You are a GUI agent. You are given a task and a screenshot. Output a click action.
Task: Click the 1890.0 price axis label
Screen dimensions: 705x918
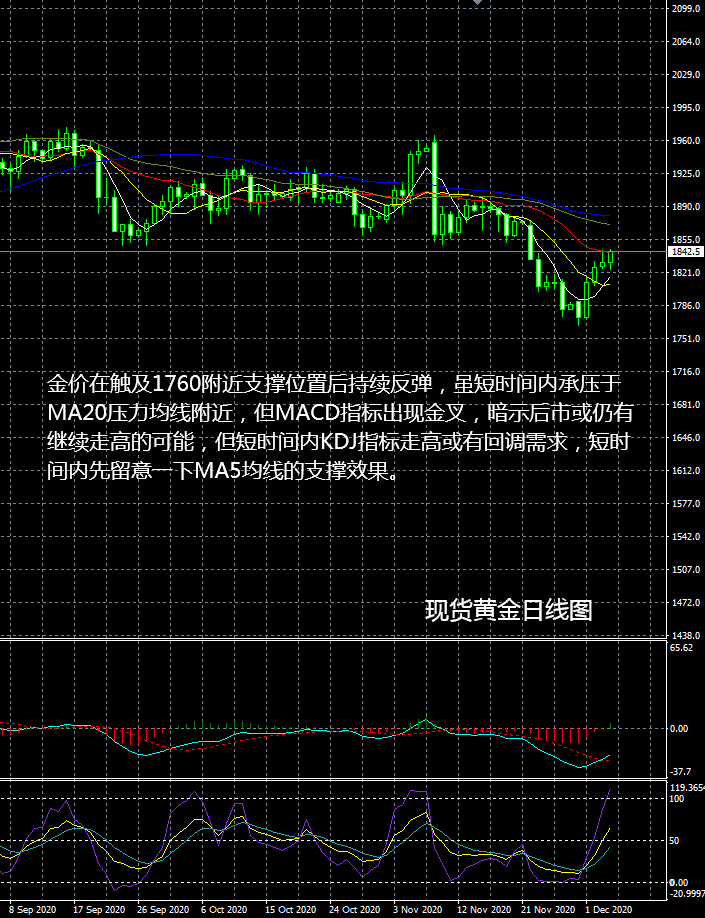(686, 207)
